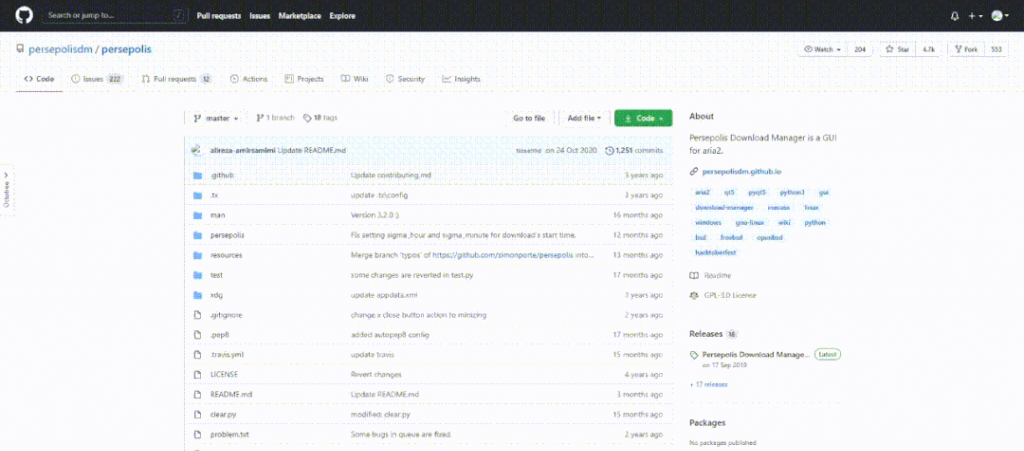Open Marketplace in top navigation
The width and height of the screenshot is (1024, 451).
click(x=300, y=16)
